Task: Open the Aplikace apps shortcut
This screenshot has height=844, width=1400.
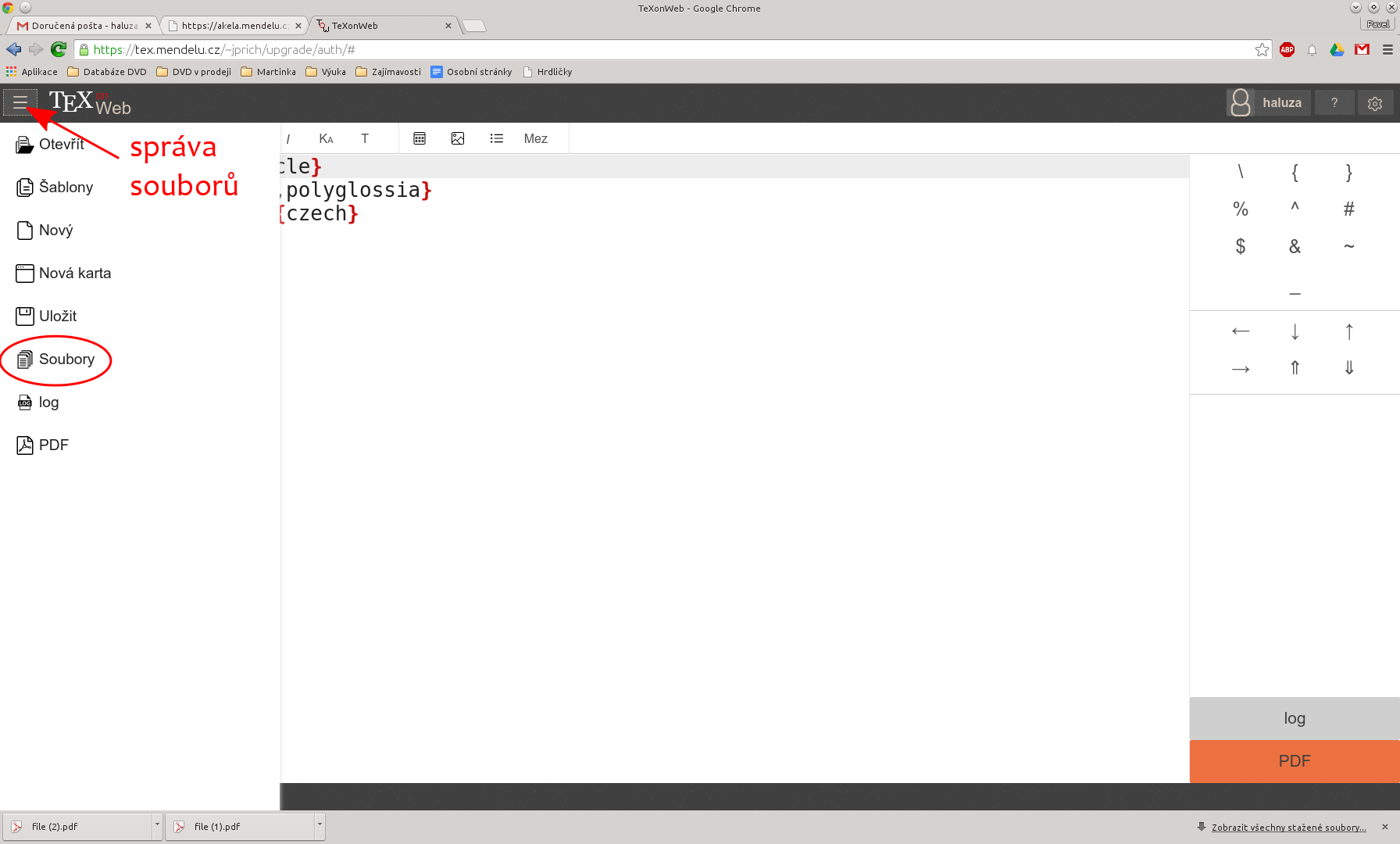Action: 32,72
